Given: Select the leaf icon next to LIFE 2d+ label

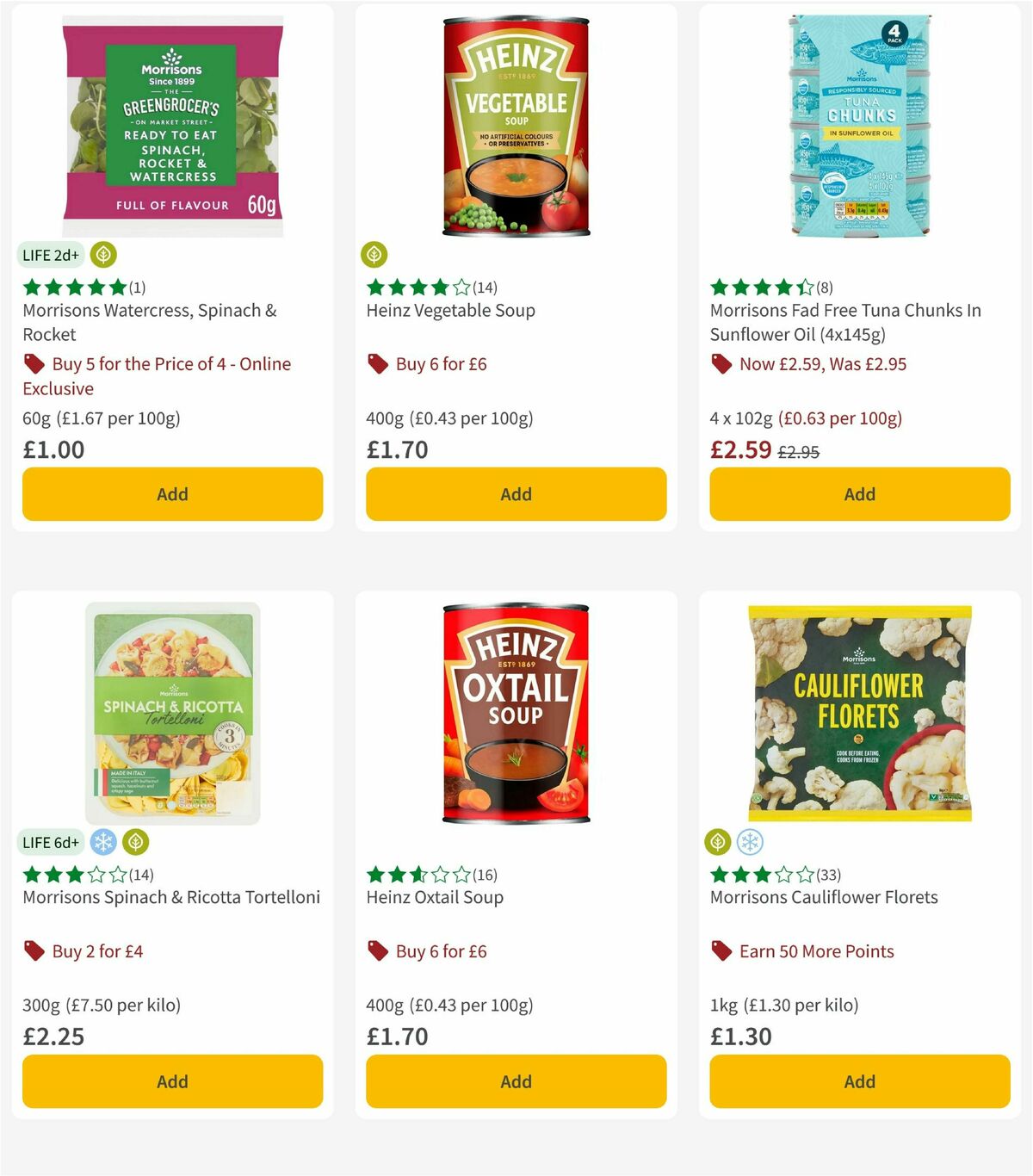Looking at the screenshot, I should (102, 255).
